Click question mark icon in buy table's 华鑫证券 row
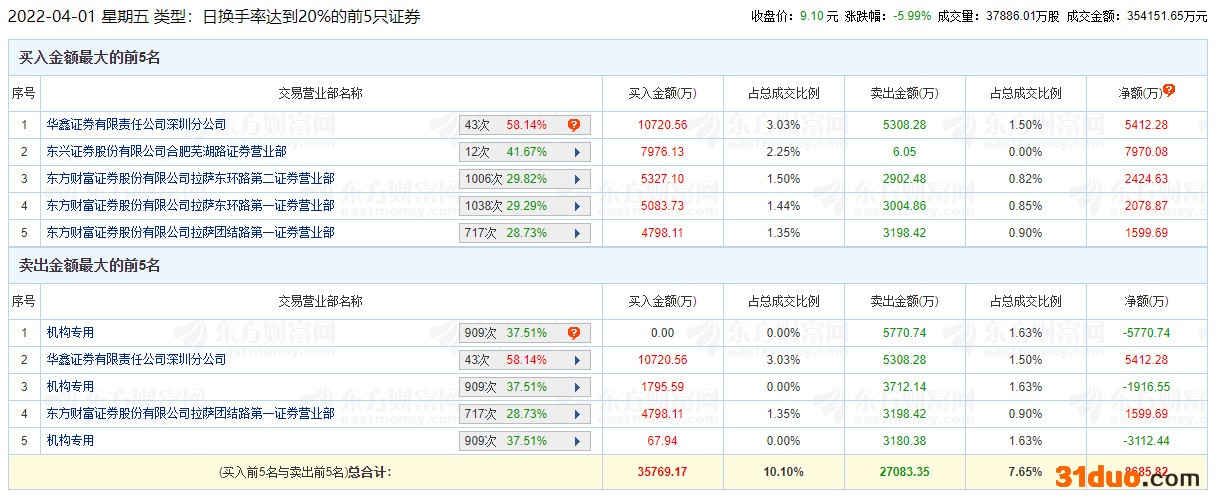1218x499 pixels. point(574,125)
